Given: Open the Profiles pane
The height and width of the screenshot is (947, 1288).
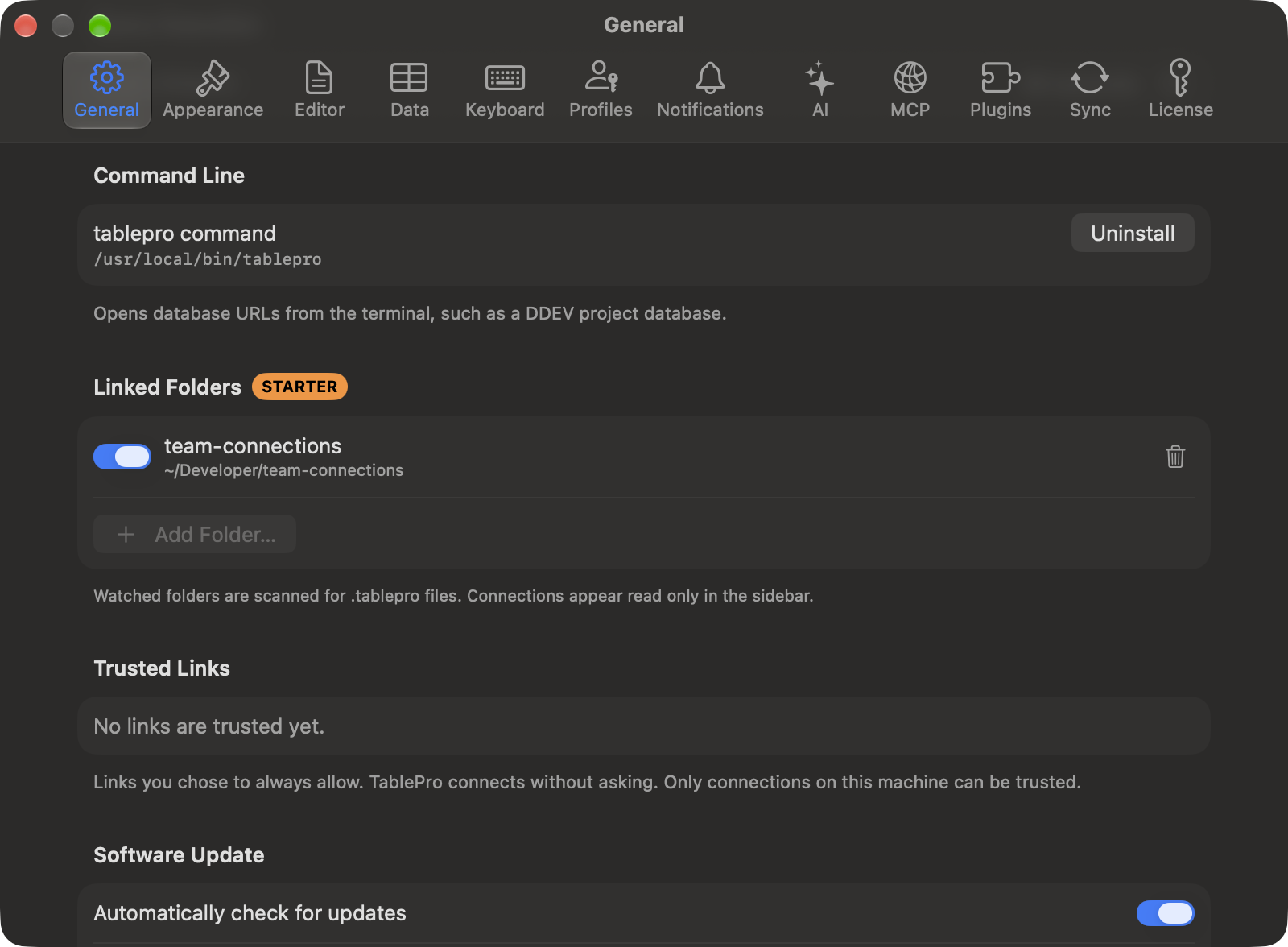Looking at the screenshot, I should pyautogui.click(x=601, y=90).
